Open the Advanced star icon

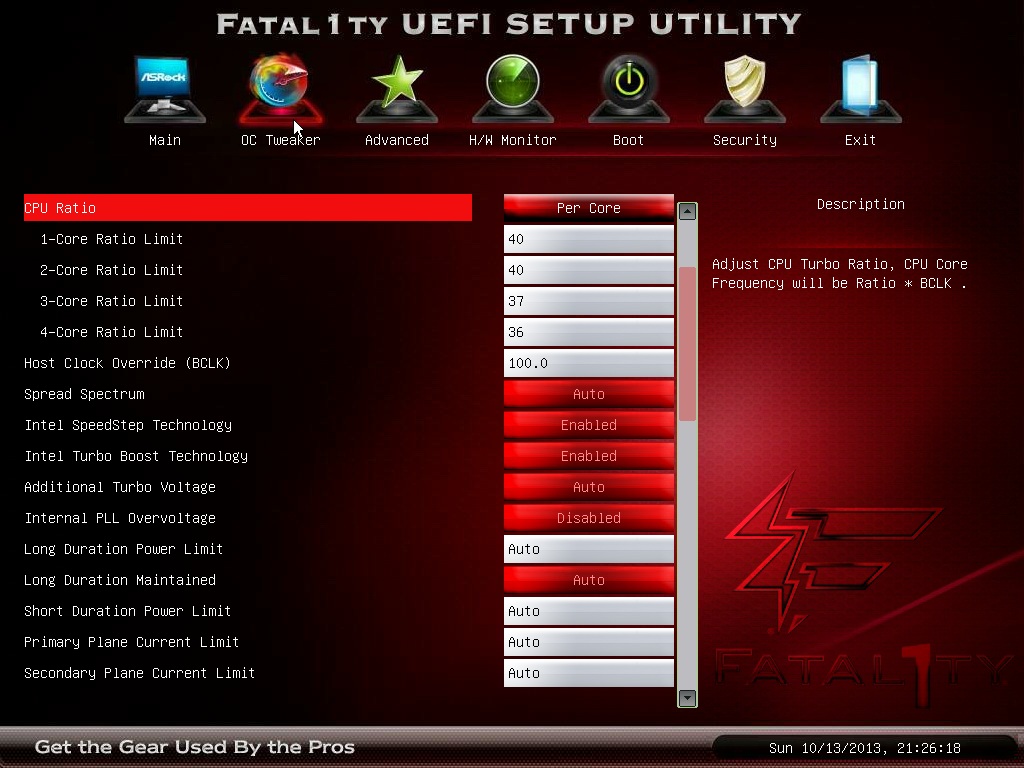[396, 89]
